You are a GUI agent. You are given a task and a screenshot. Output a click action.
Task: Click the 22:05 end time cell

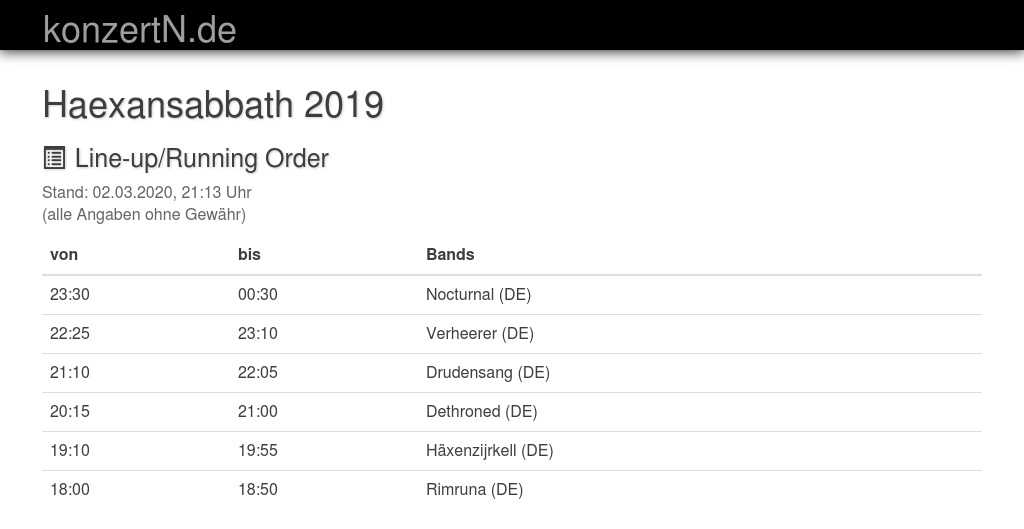click(258, 372)
